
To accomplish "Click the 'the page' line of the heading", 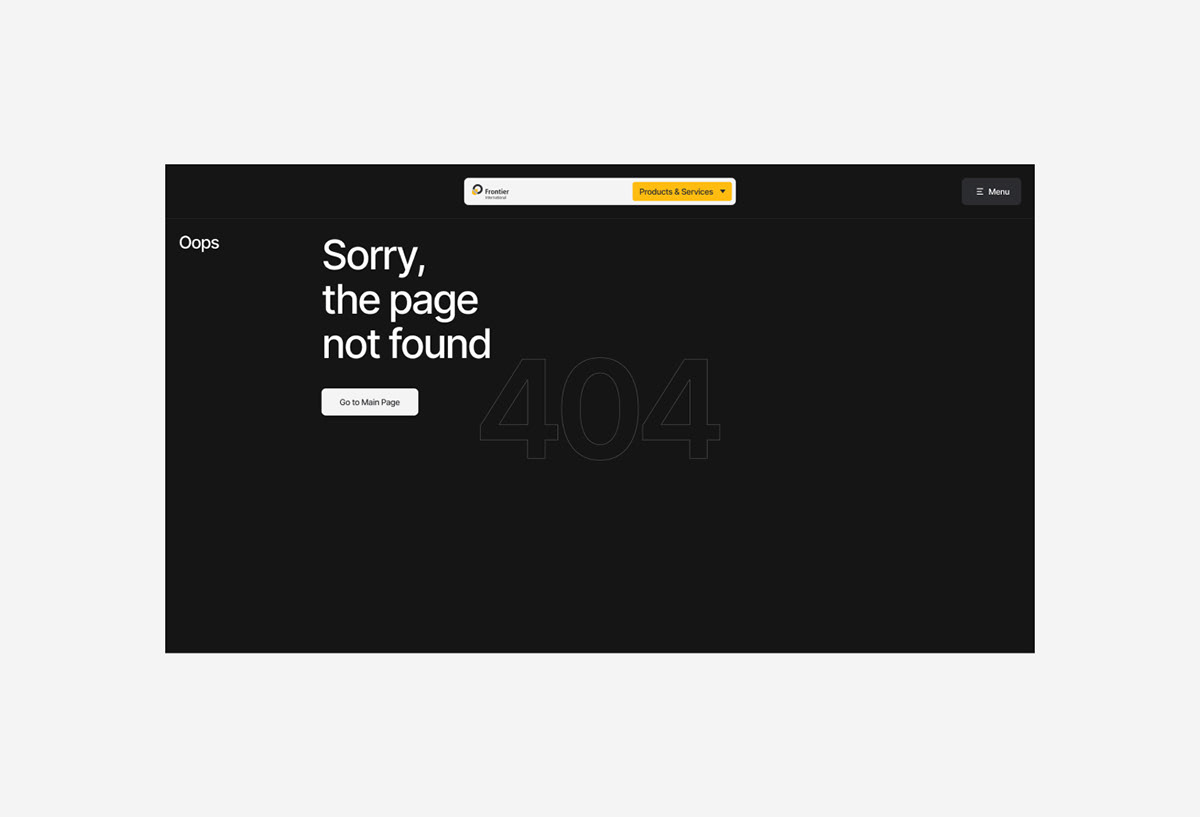I will (400, 300).
